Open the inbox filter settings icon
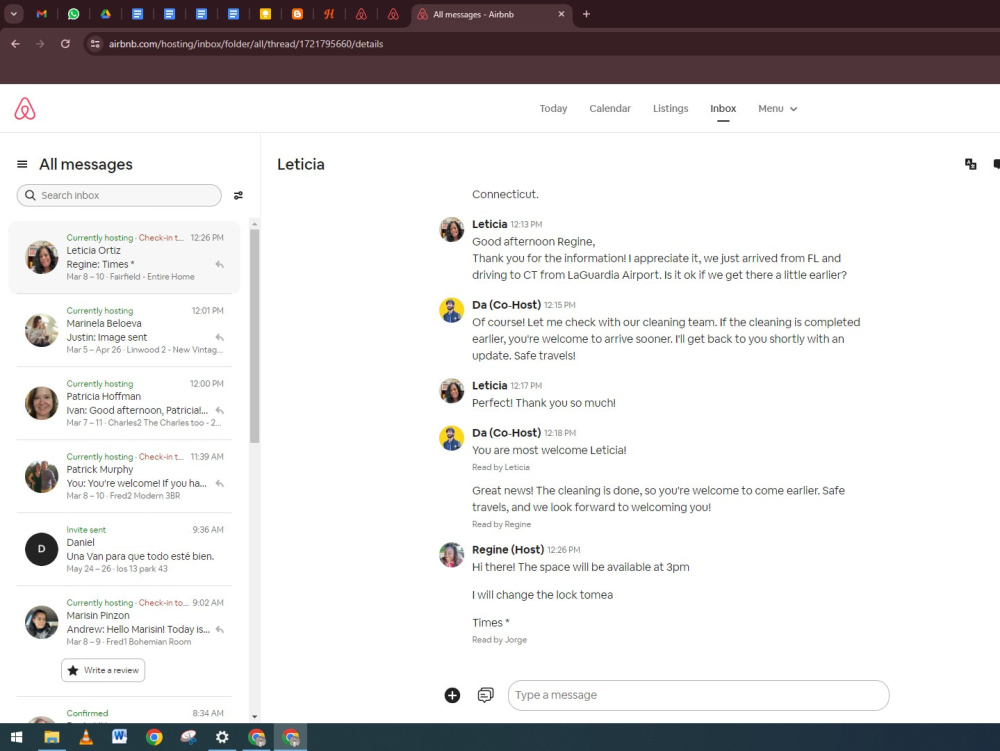This screenshot has height=751, width=1000. [238, 196]
